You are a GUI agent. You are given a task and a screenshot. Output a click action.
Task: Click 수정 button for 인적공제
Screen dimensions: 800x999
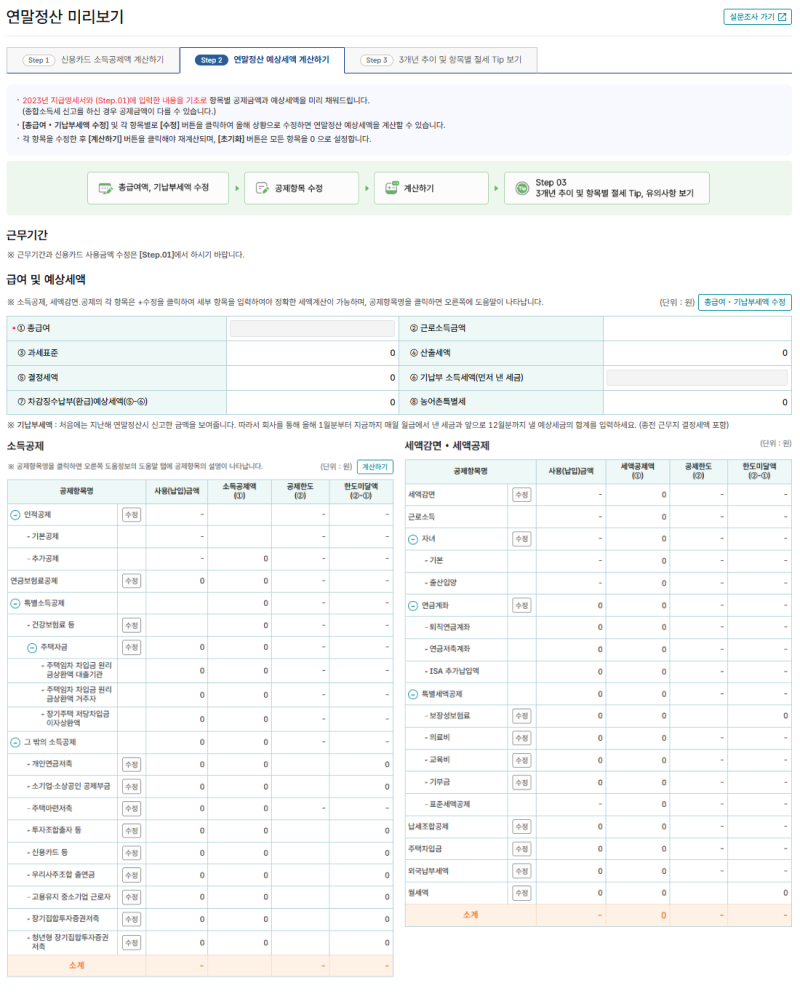tap(131, 515)
